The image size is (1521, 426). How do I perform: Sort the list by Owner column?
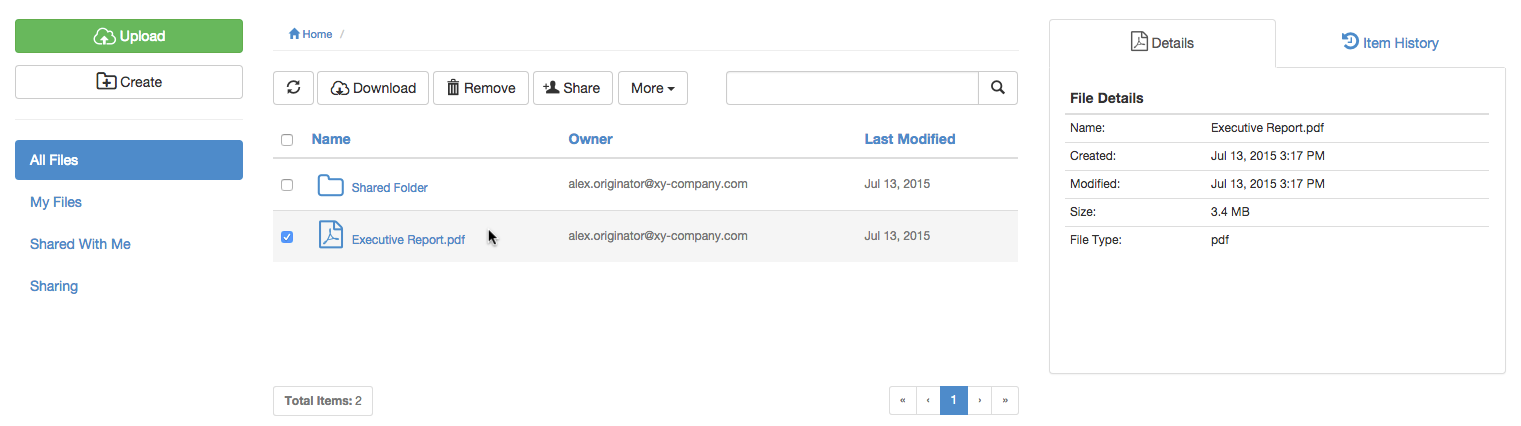coord(590,139)
